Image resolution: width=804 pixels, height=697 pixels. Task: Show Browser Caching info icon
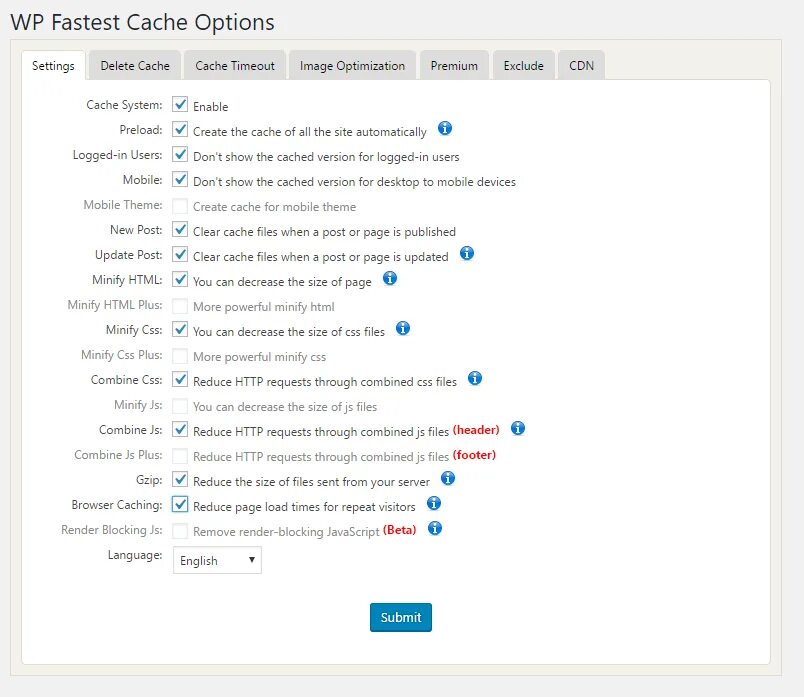[434, 504]
